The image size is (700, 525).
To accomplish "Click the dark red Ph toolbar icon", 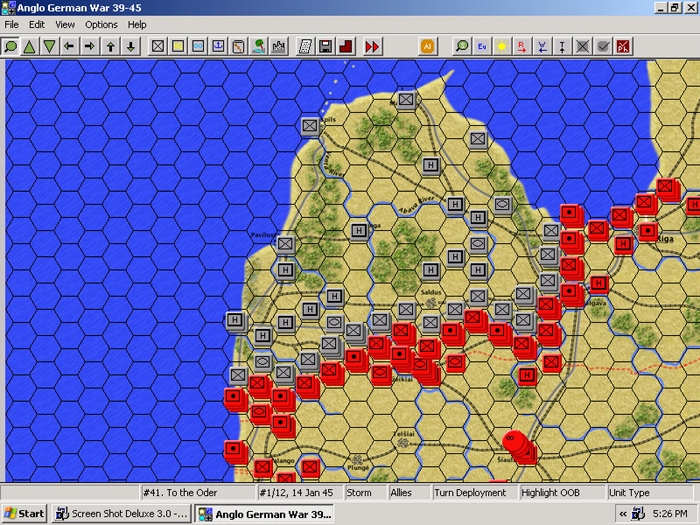I will pyautogui.click(x=623, y=46).
